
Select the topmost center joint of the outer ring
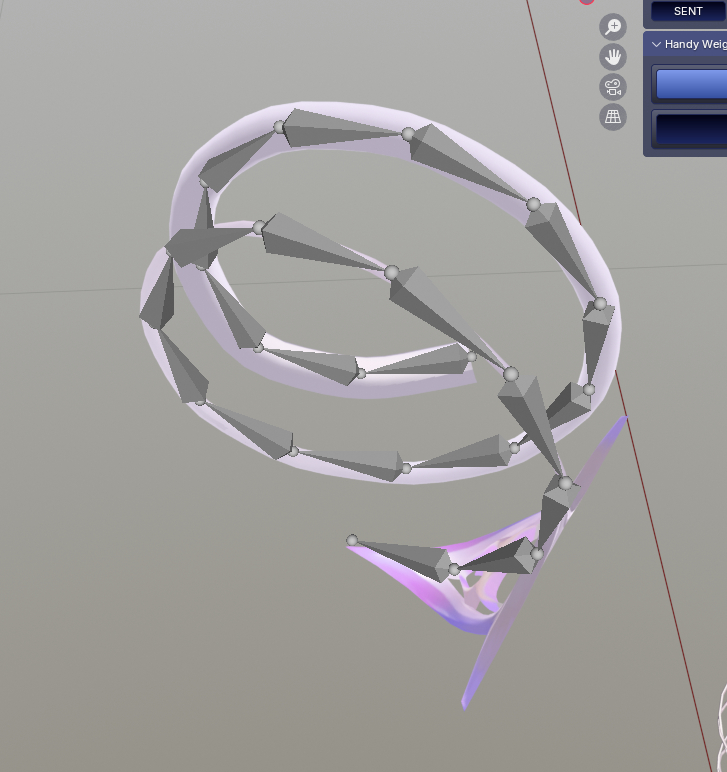click(408, 134)
